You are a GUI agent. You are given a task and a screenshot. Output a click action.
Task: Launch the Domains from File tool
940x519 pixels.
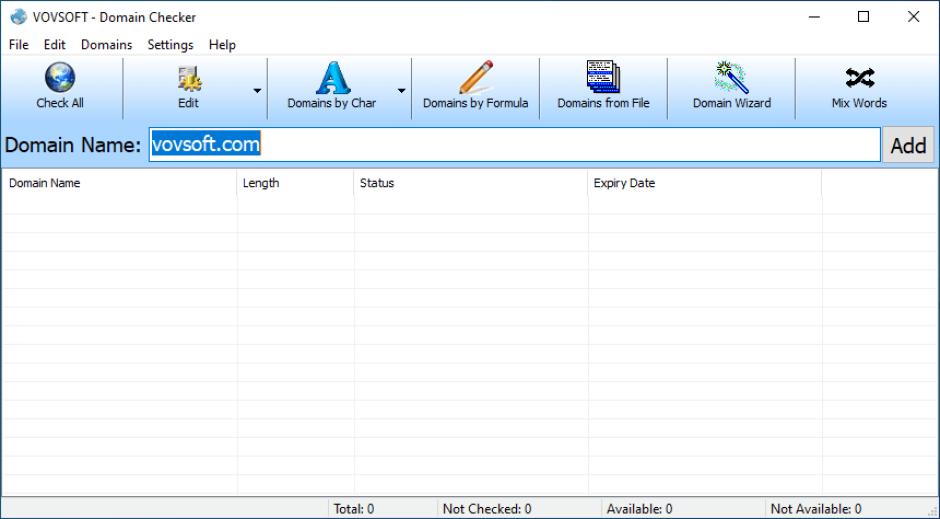(x=603, y=87)
